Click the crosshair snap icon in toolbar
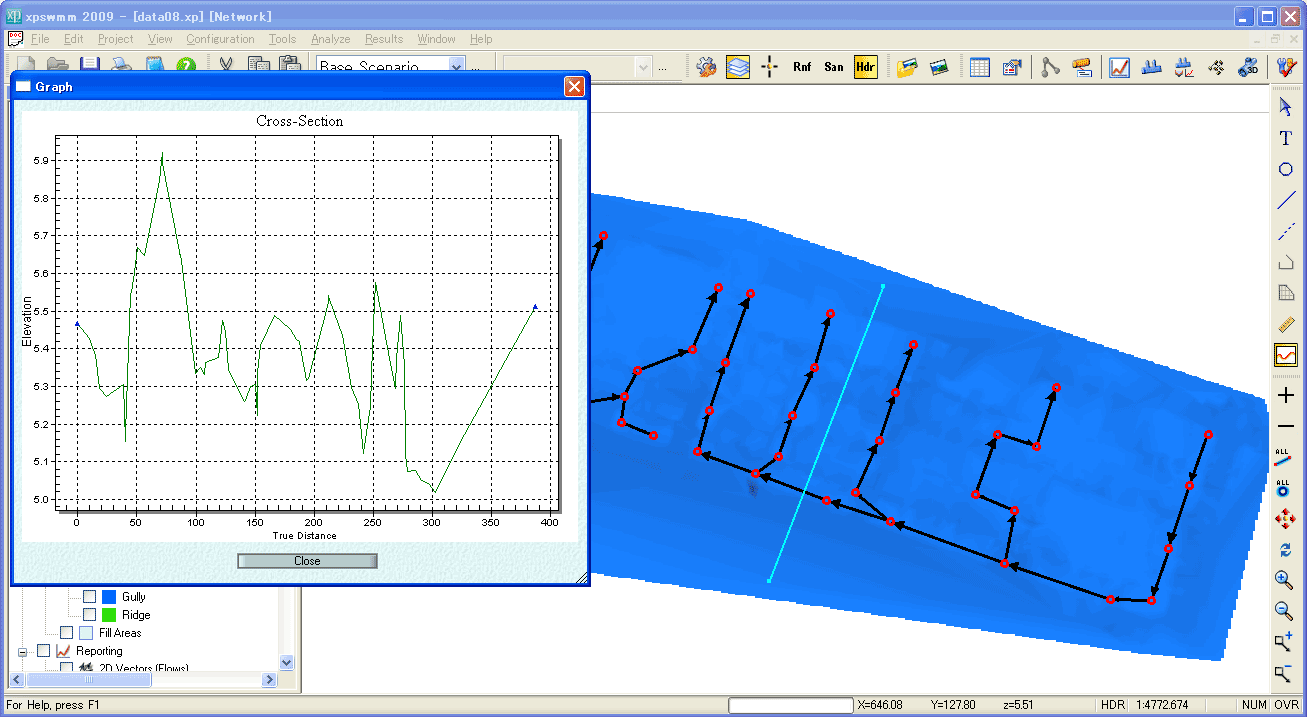The width and height of the screenshot is (1307, 717). 769,67
